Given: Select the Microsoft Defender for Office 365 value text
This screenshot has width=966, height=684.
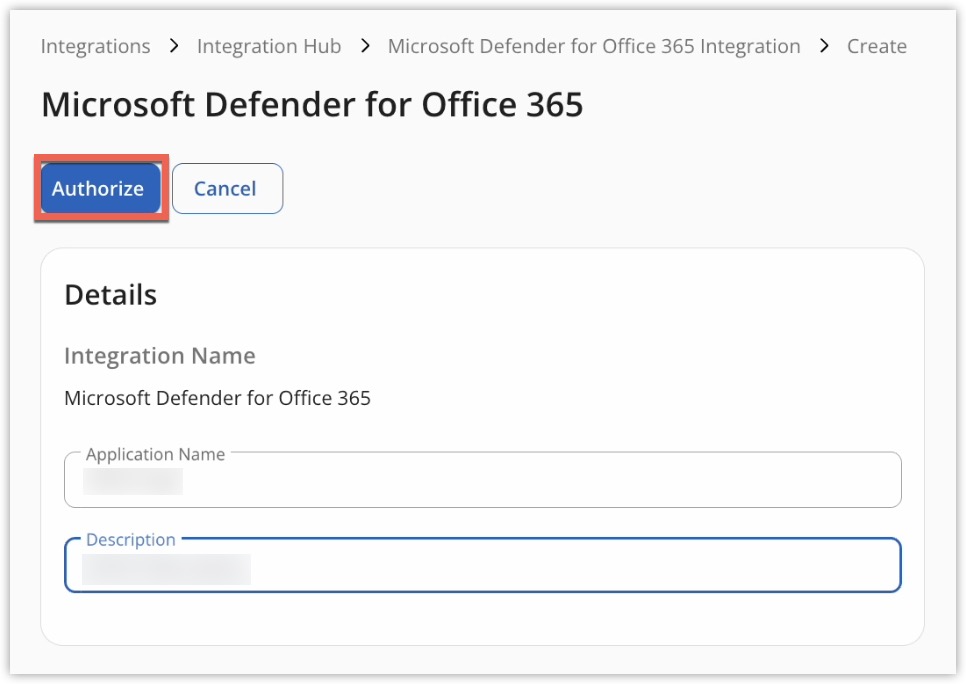Looking at the screenshot, I should tap(218, 397).
